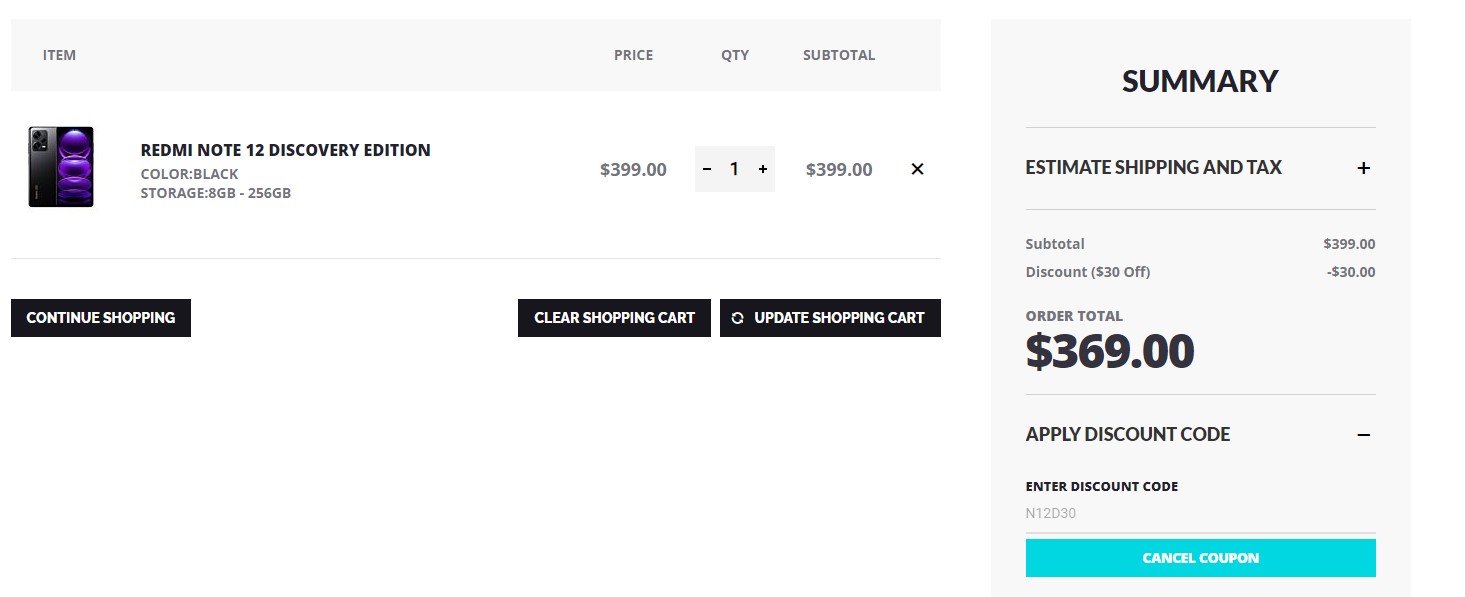Click the $369.00 order total amount
This screenshot has width=1465, height=597.
click(1110, 351)
